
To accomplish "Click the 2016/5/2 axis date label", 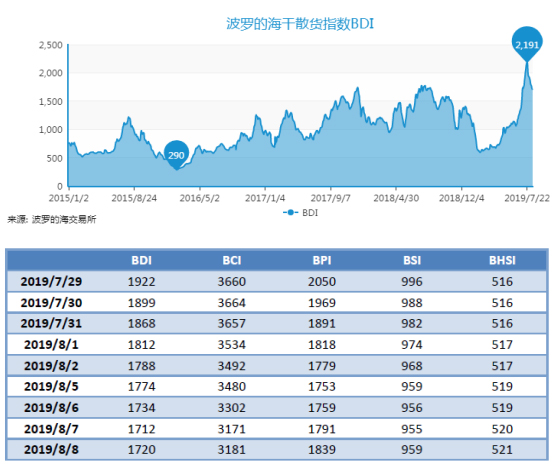I will 200,198.
